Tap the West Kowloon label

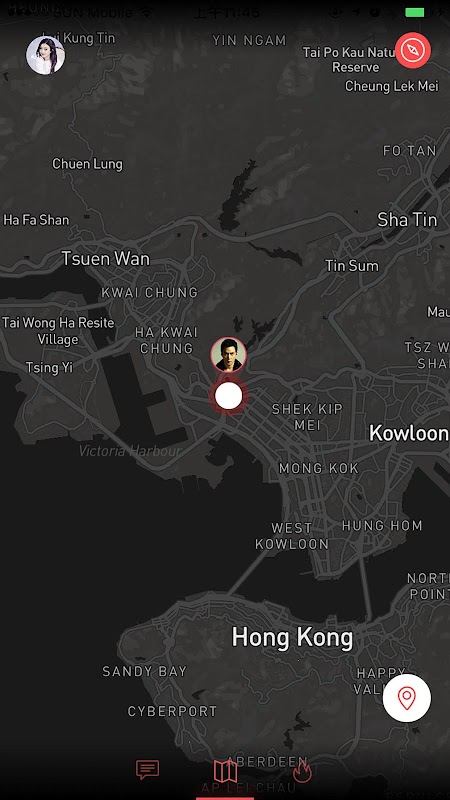[292, 536]
